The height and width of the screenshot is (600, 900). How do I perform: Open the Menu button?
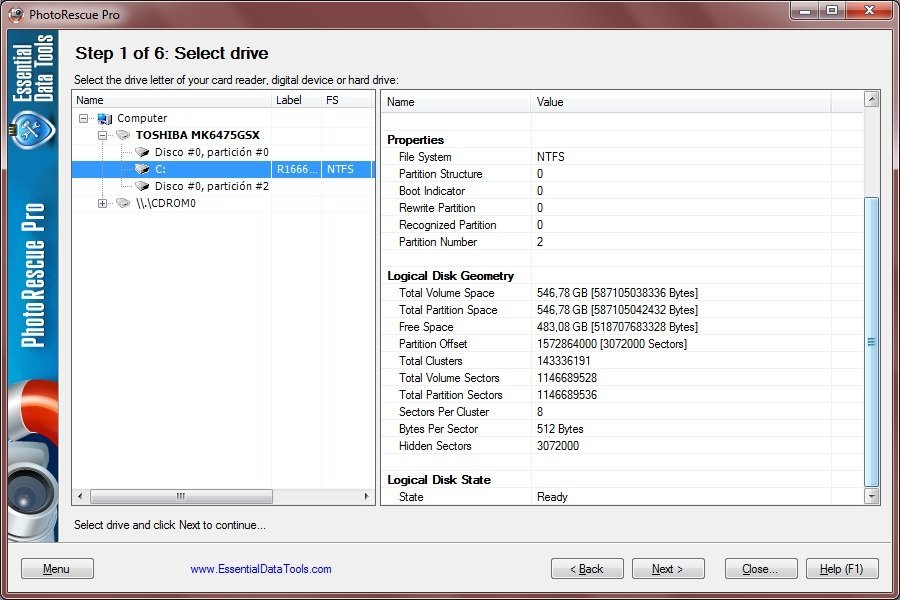pyautogui.click(x=57, y=568)
